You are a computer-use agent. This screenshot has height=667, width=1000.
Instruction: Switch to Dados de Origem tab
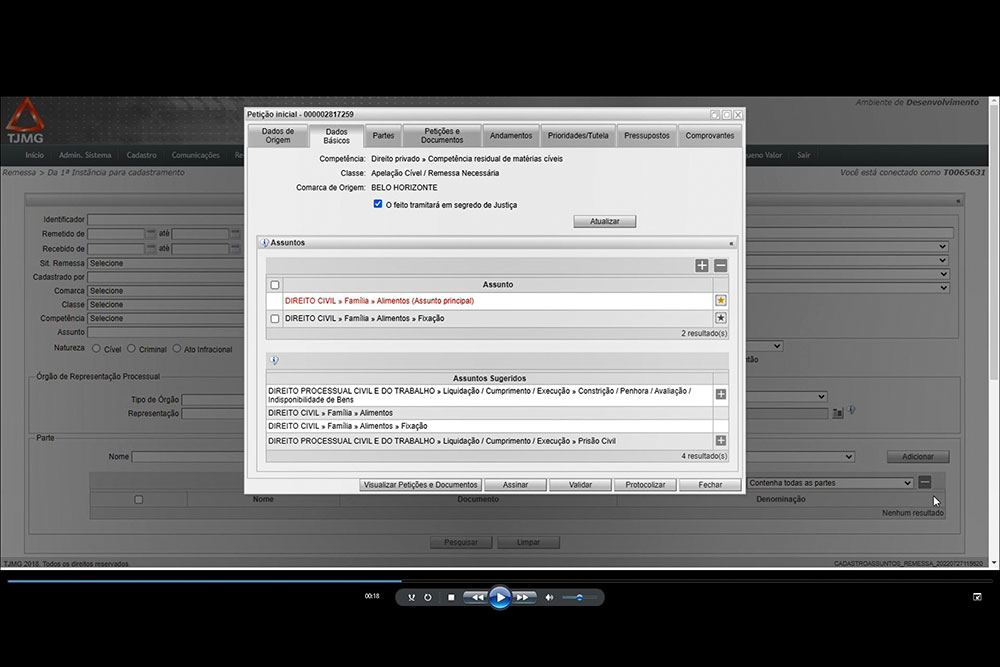[278, 135]
